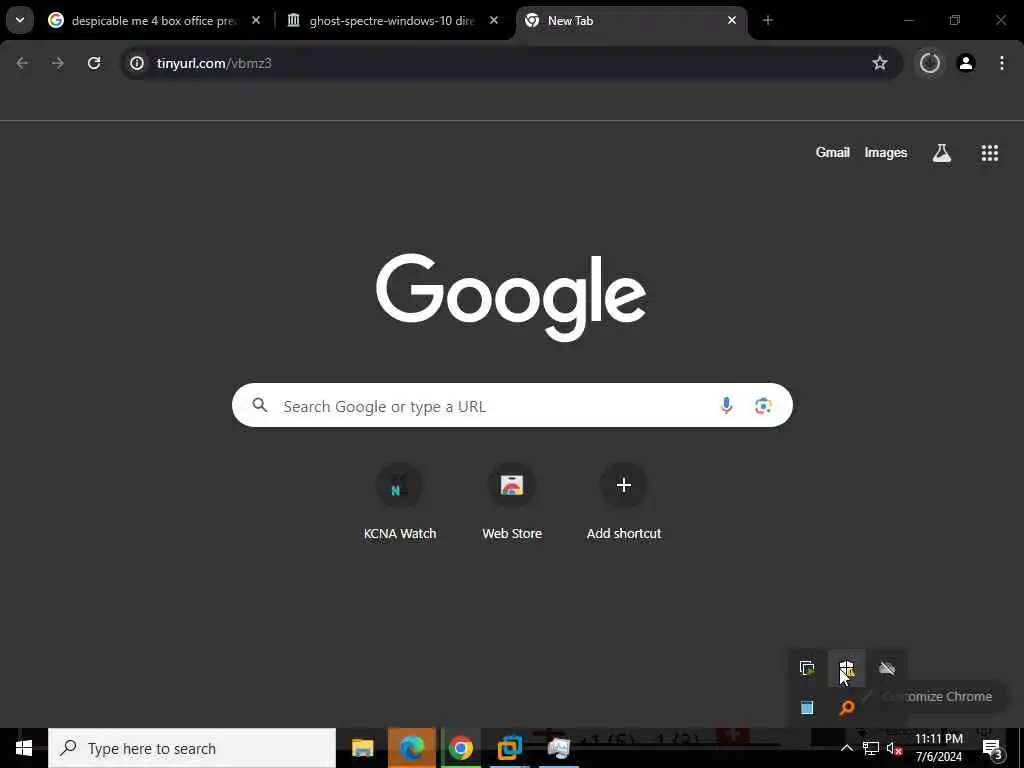This screenshot has height=768, width=1024.
Task: Collapse the hidden tray icons chevron
Action: [846, 748]
